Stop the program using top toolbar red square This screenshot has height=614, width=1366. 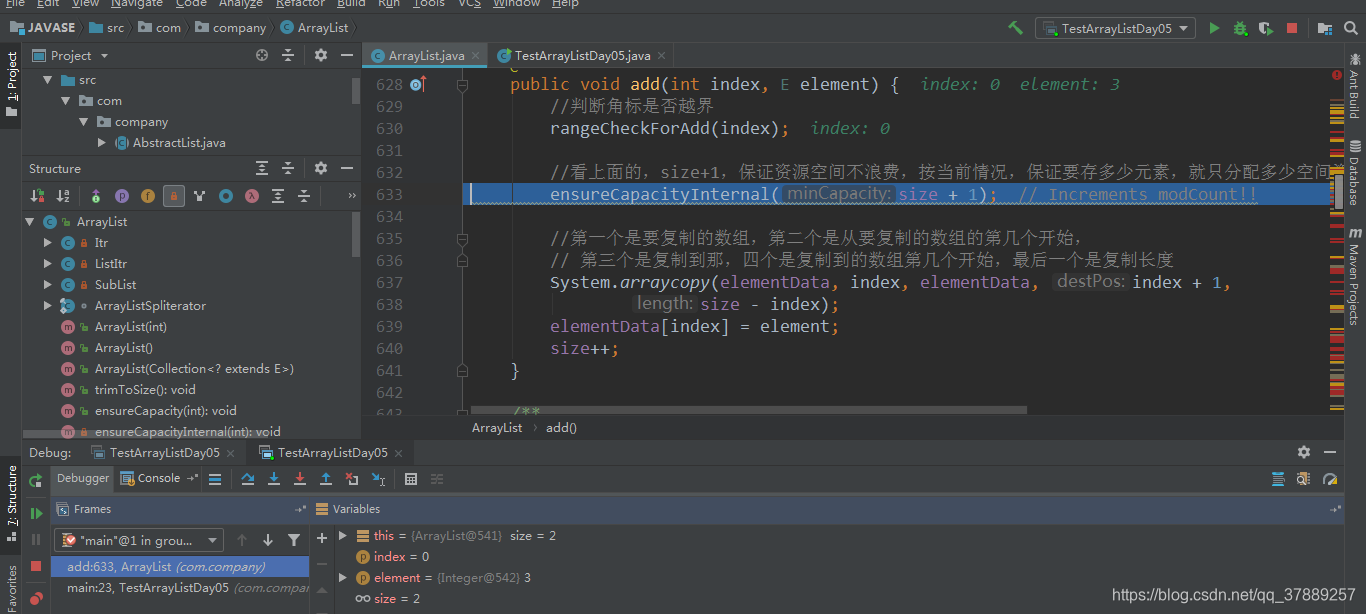click(1292, 28)
